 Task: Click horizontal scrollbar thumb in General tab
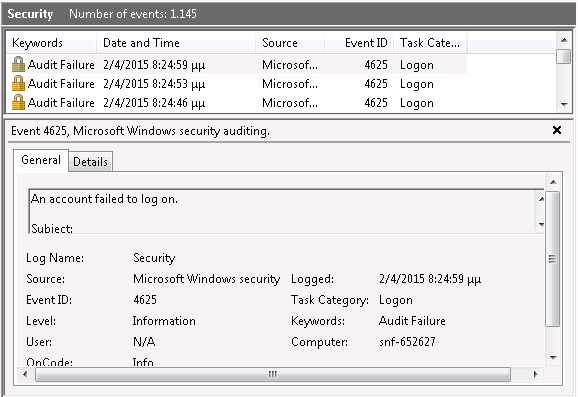point(273,375)
